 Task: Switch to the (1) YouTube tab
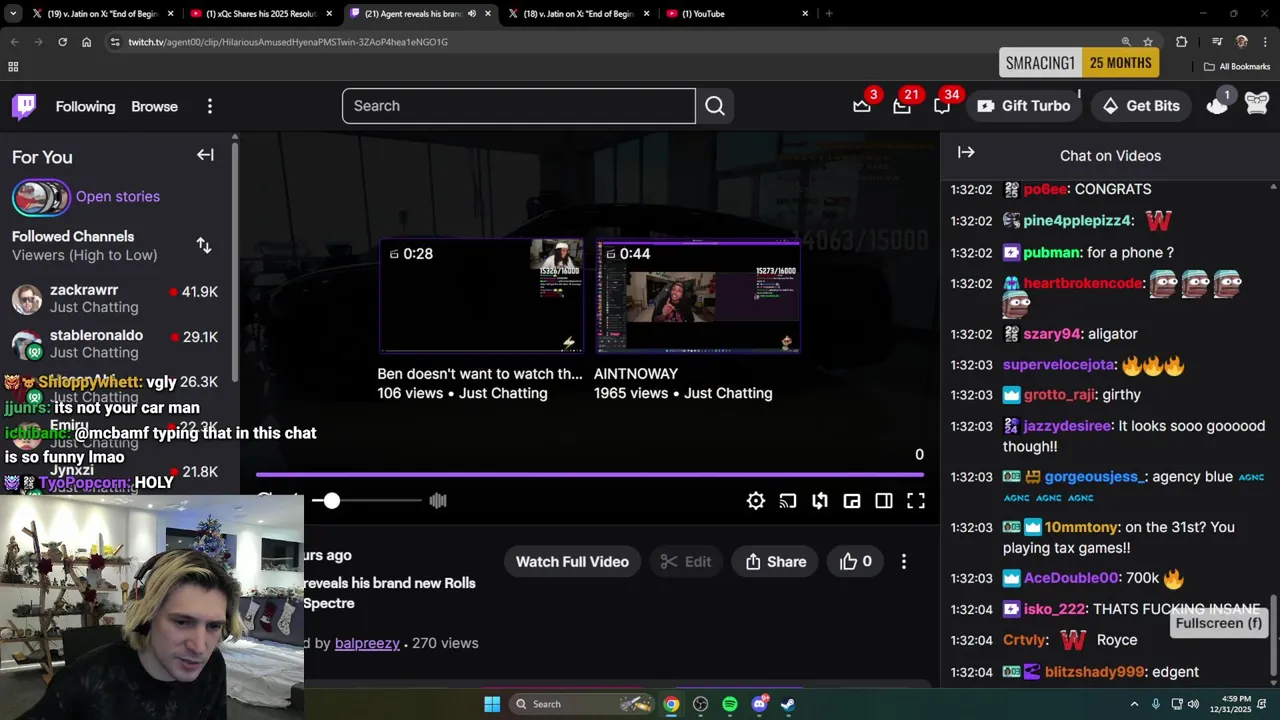pyautogui.click(x=738, y=14)
